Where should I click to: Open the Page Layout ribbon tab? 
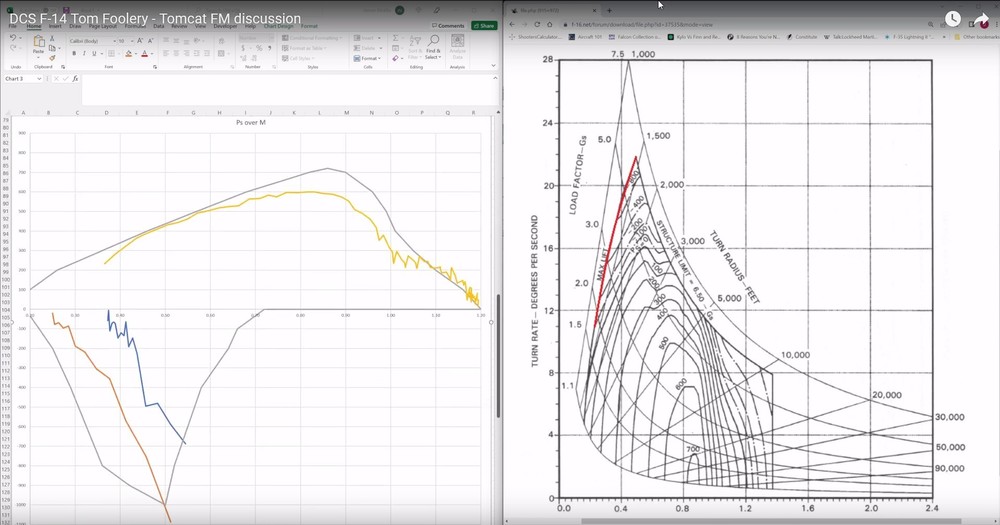[x=103, y=26]
